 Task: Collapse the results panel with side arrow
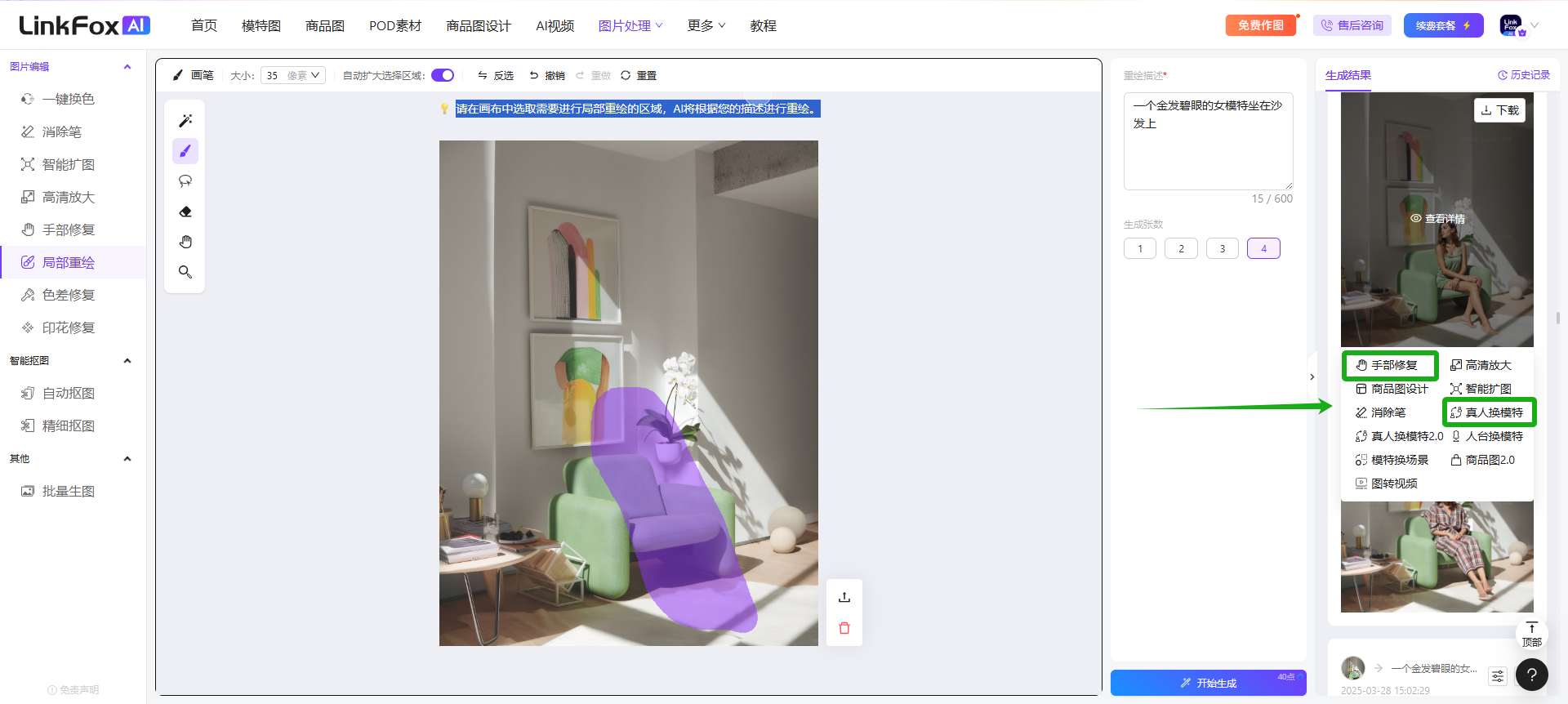(1312, 377)
